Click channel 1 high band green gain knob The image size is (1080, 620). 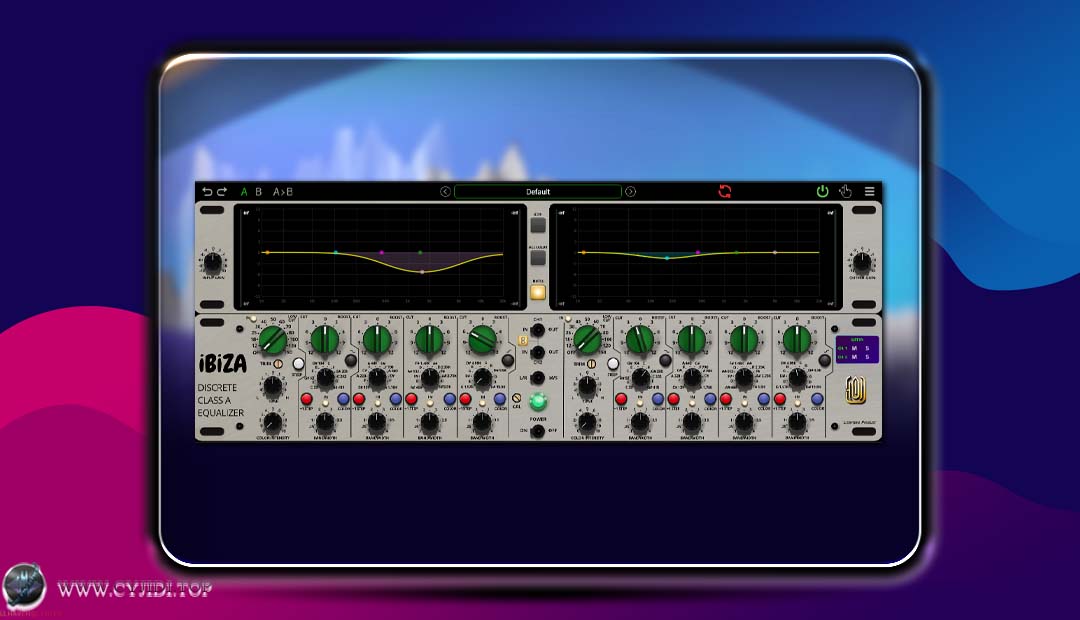[482, 340]
